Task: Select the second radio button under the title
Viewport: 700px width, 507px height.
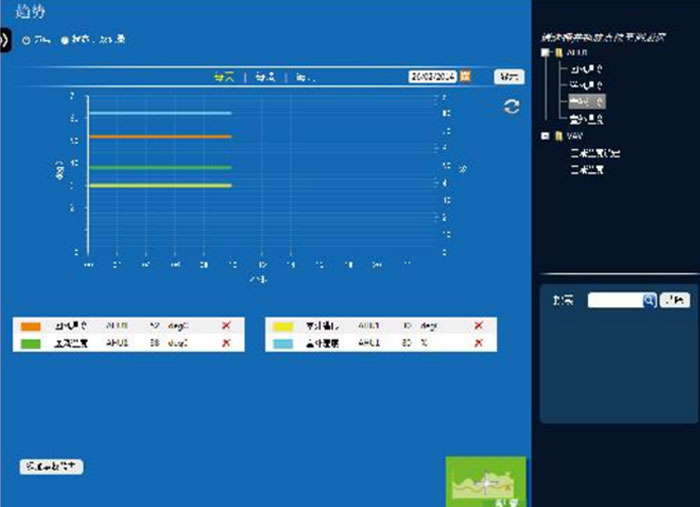Action: point(65,40)
